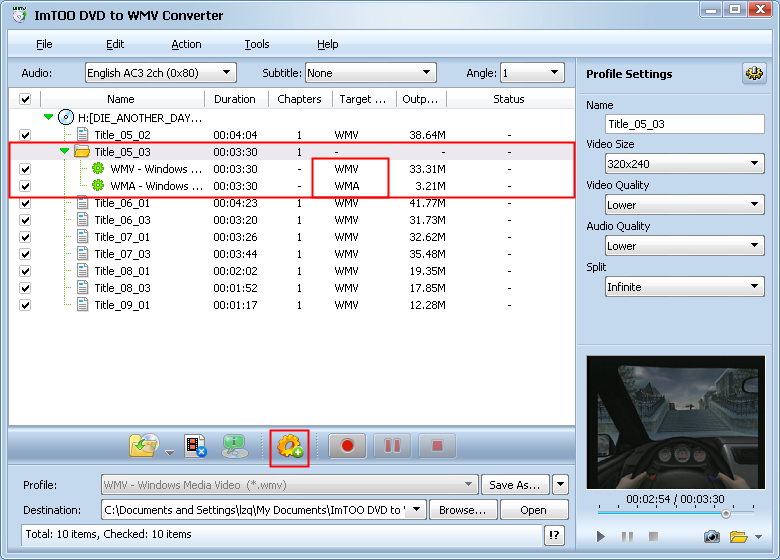Click the remove video film icon
780x560 pixels.
(x=195, y=446)
